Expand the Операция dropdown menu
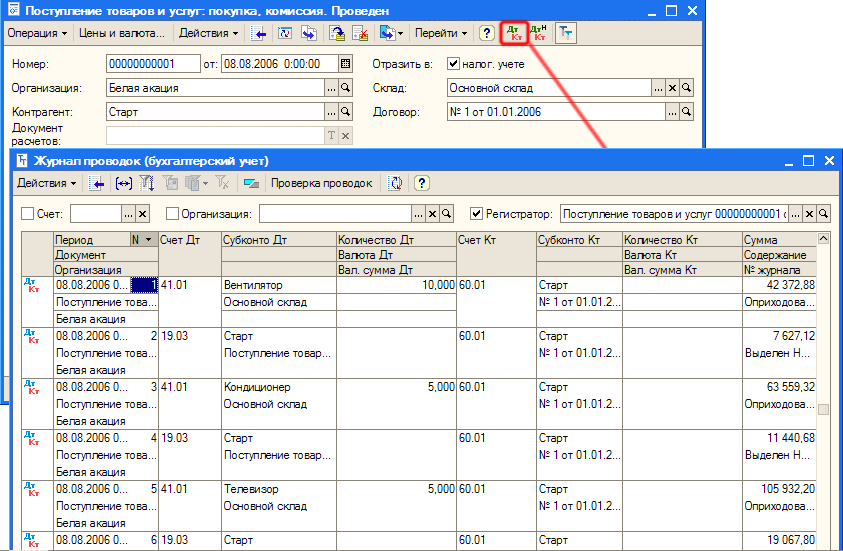The height and width of the screenshot is (551, 843). click(37, 33)
